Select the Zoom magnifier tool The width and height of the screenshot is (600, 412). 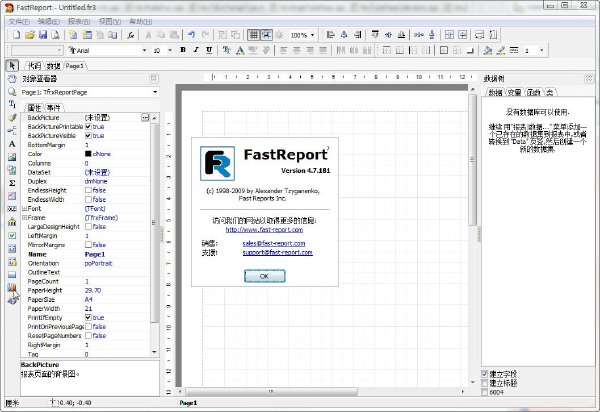pos(12,92)
